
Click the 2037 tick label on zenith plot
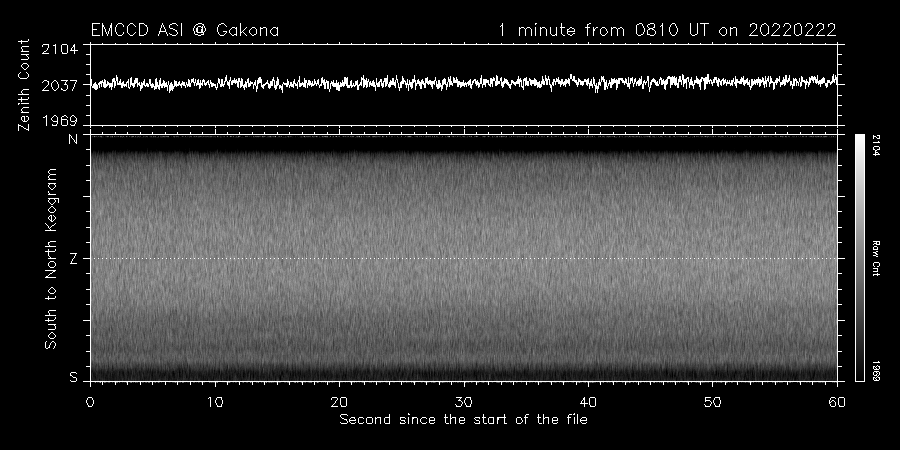60,86
